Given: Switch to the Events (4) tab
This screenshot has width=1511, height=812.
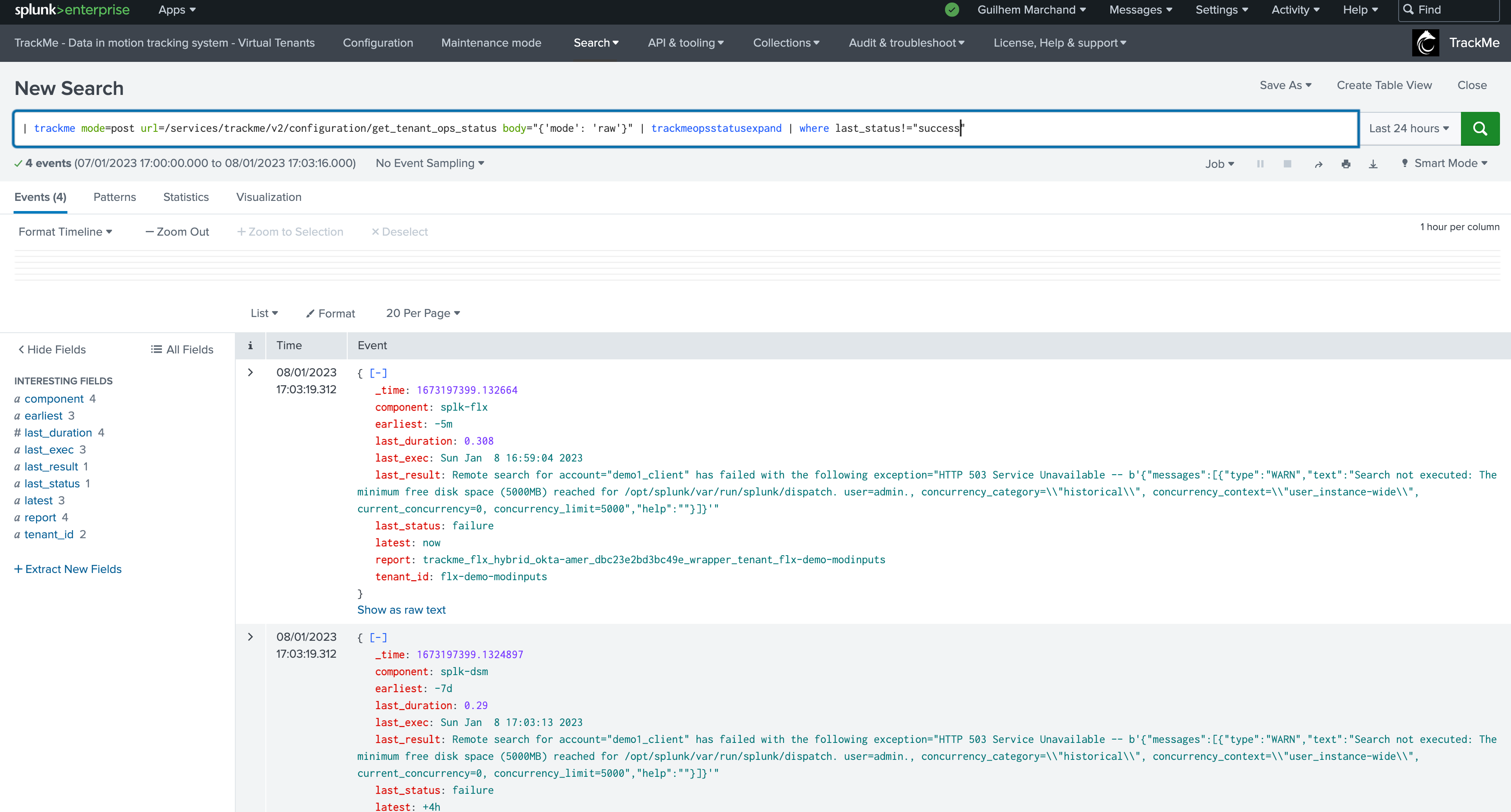Looking at the screenshot, I should pyautogui.click(x=40, y=197).
